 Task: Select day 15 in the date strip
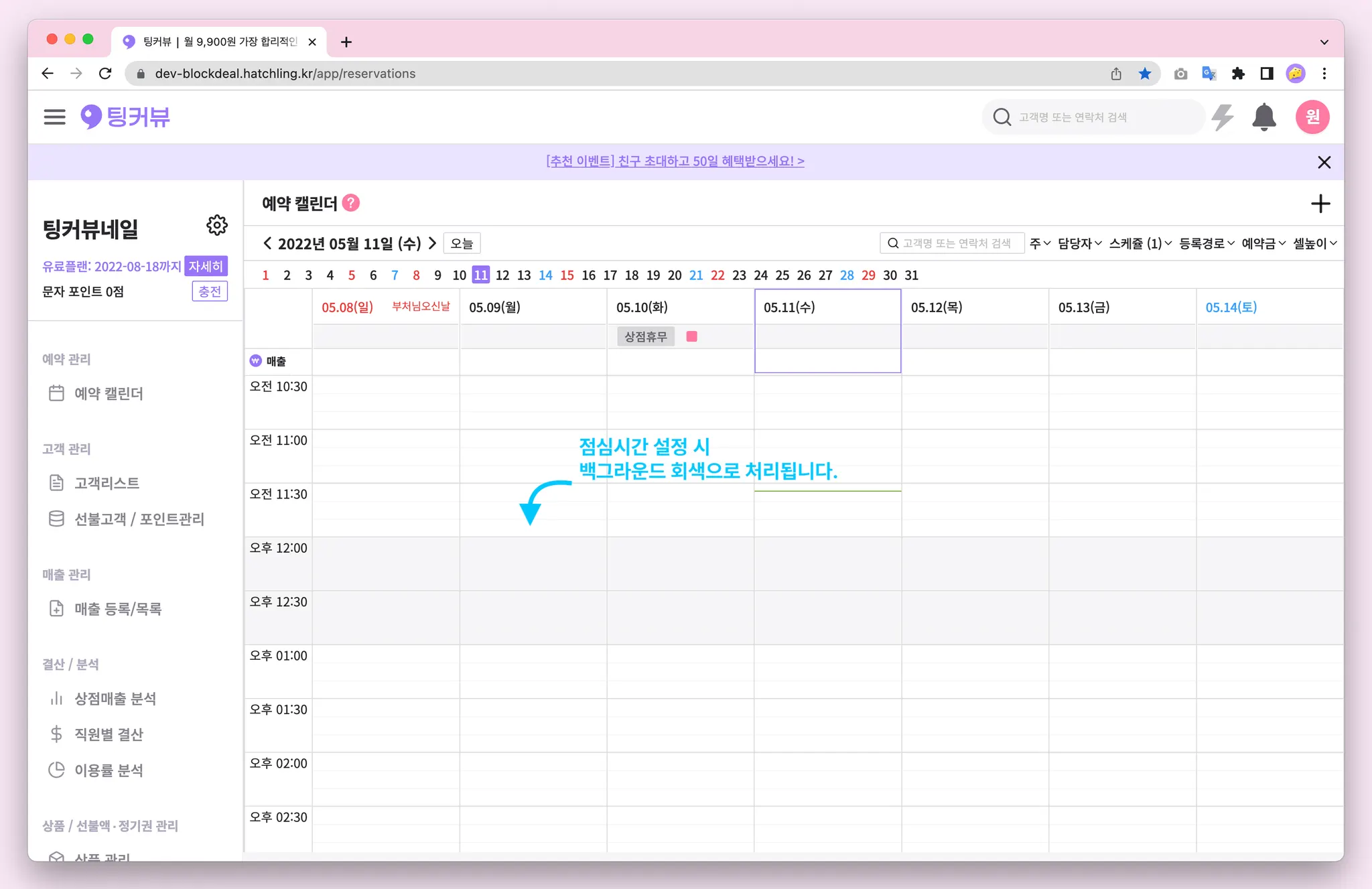[567, 275]
